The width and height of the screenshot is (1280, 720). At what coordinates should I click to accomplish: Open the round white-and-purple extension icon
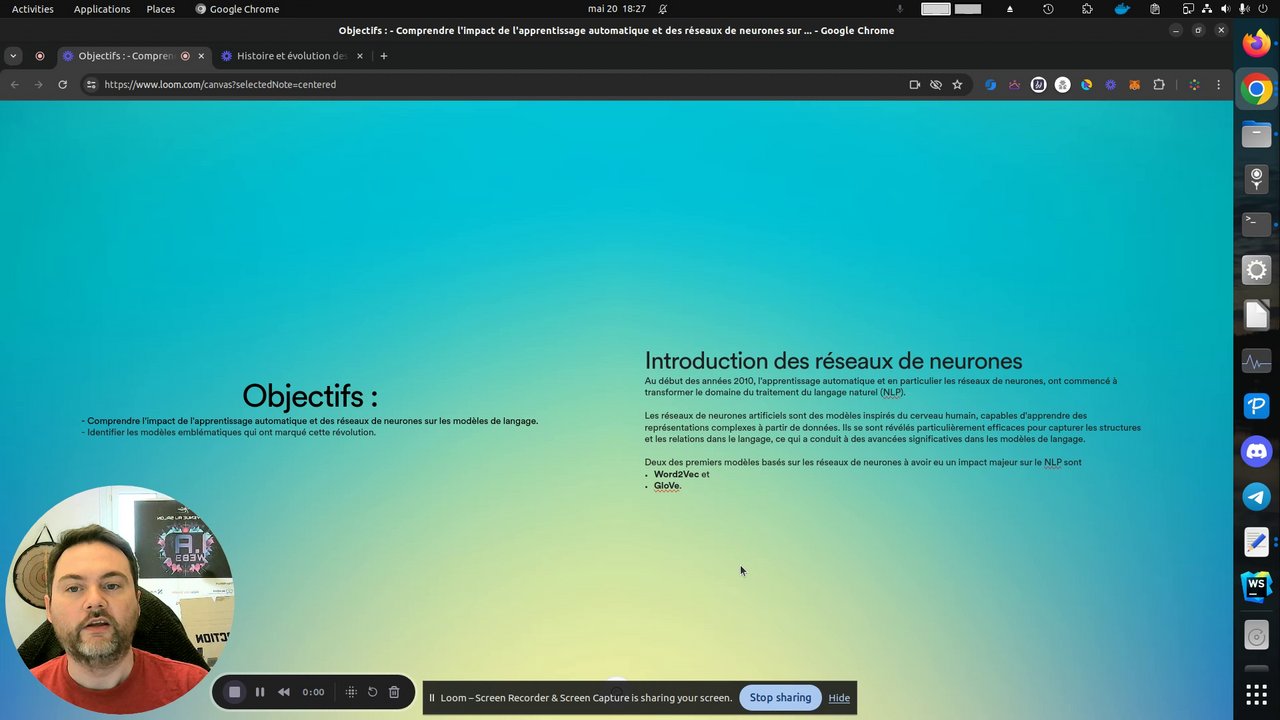click(1038, 85)
